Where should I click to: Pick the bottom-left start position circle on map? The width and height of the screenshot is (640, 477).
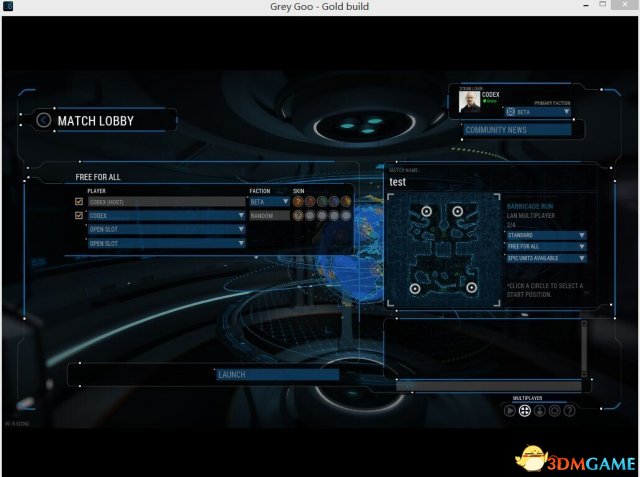point(415,289)
